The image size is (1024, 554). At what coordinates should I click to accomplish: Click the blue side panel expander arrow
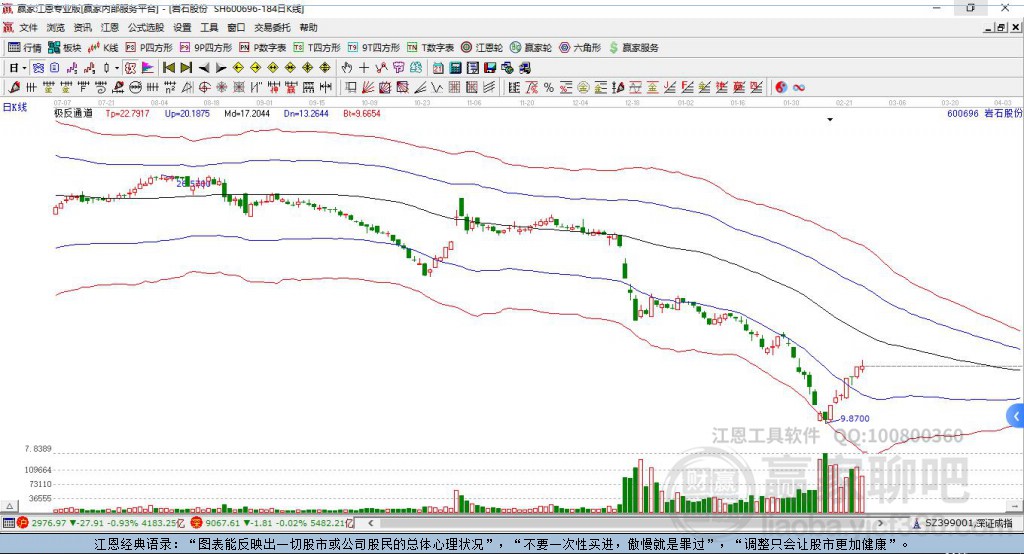(x=1016, y=416)
